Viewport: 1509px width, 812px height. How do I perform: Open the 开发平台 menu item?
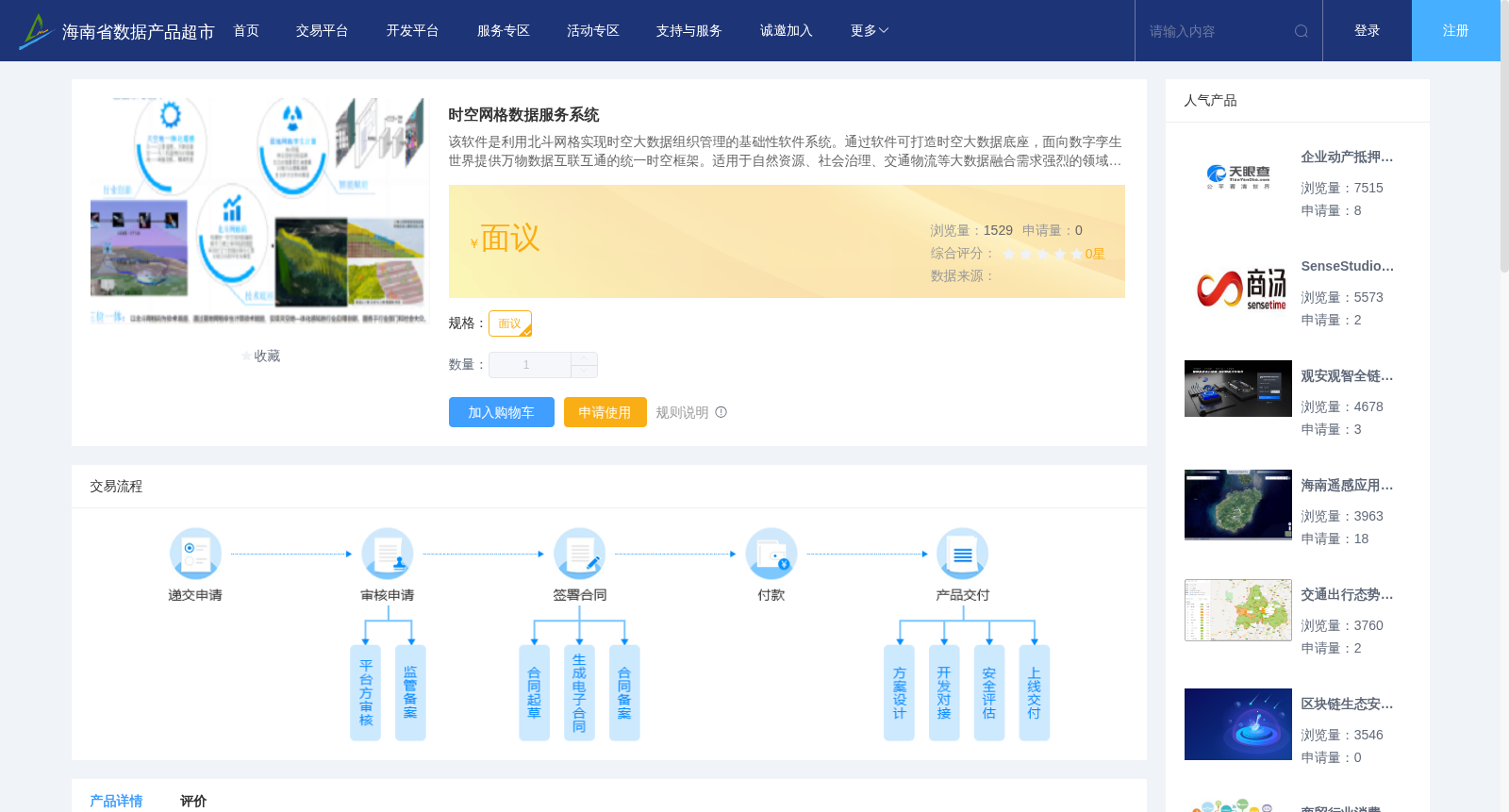[413, 31]
